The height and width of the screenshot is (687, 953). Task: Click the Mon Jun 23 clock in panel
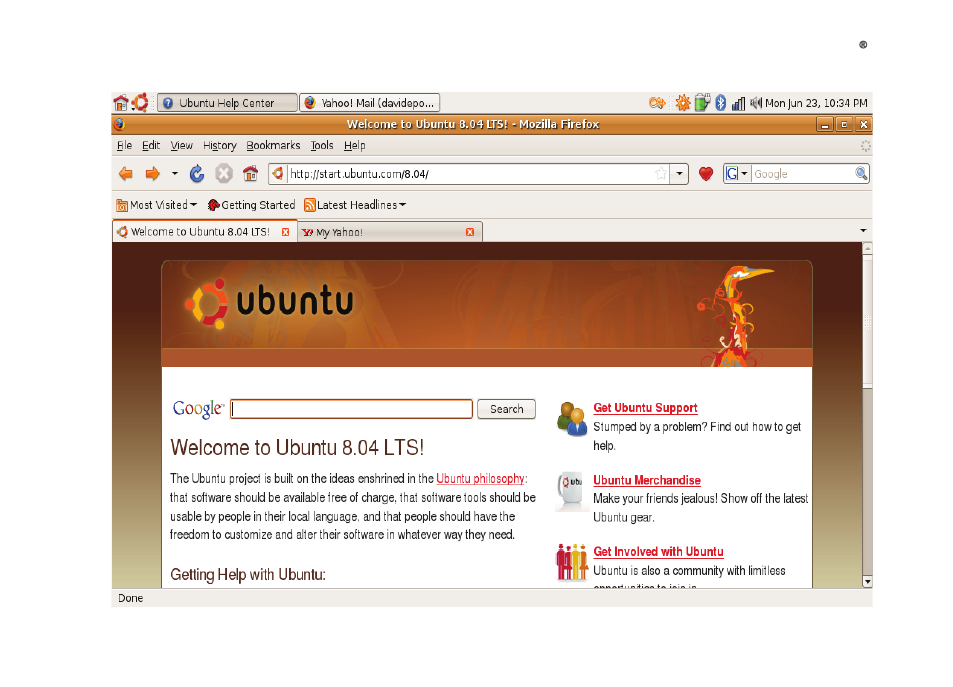816,103
